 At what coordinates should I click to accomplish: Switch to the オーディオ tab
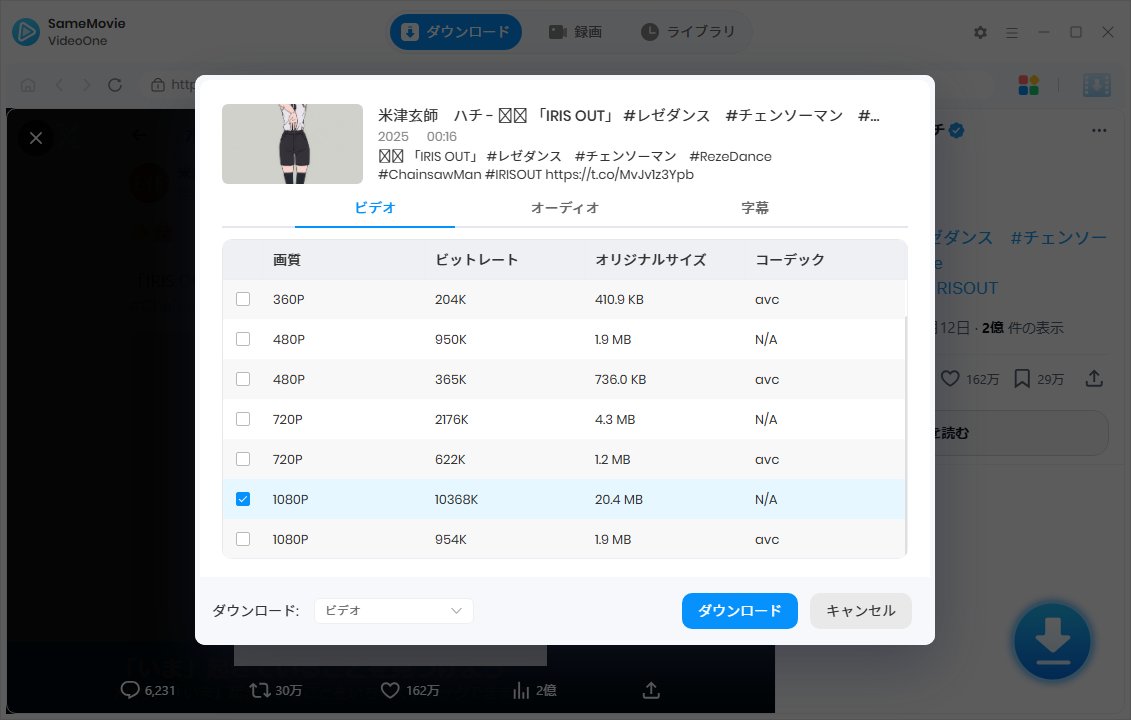(565, 208)
